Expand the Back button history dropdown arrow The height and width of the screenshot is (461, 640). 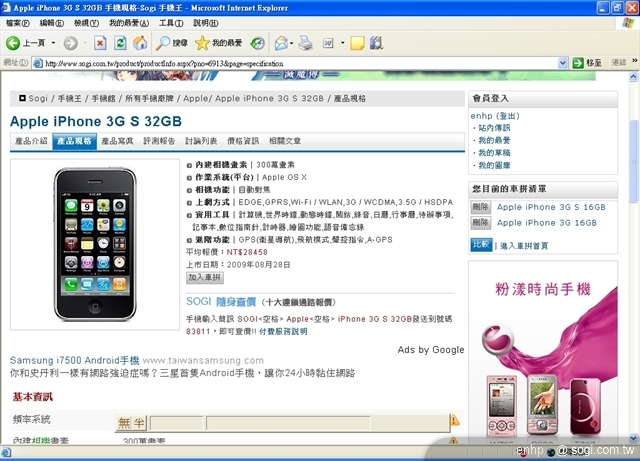(x=53, y=43)
